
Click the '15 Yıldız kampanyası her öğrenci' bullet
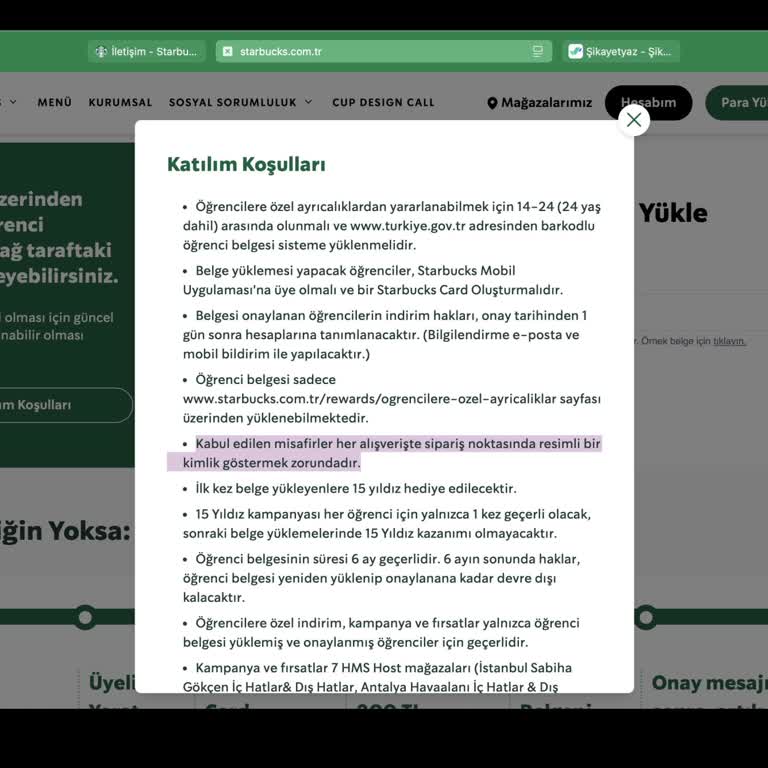(386, 524)
